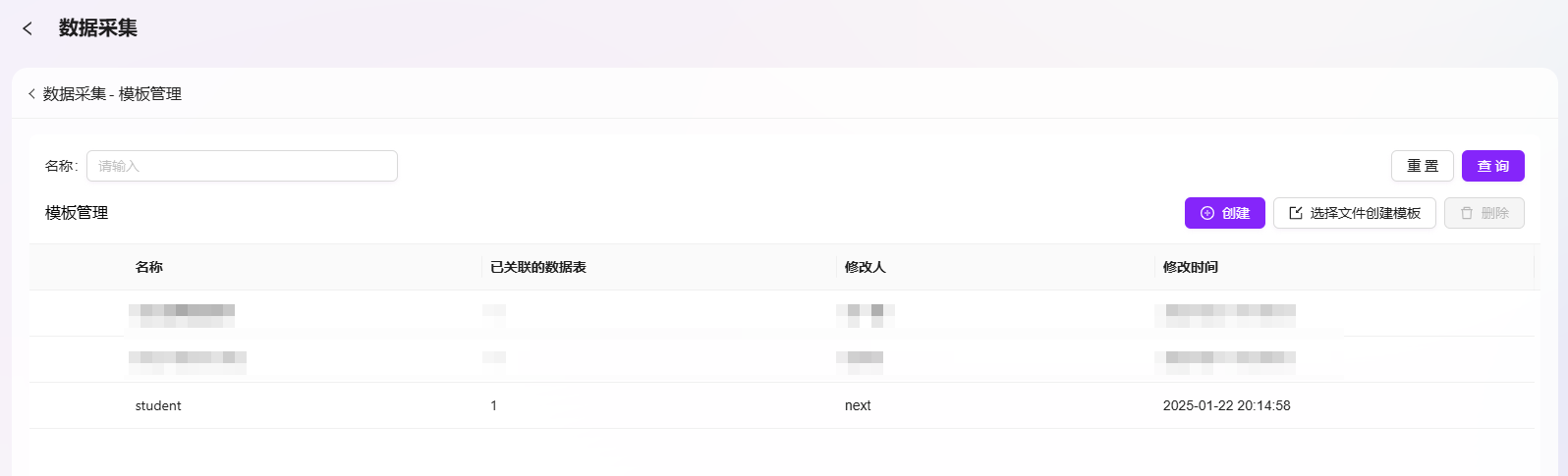Click the back arrow beside 数据采集 title
1568x476 pixels.
[x=28, y=28]
